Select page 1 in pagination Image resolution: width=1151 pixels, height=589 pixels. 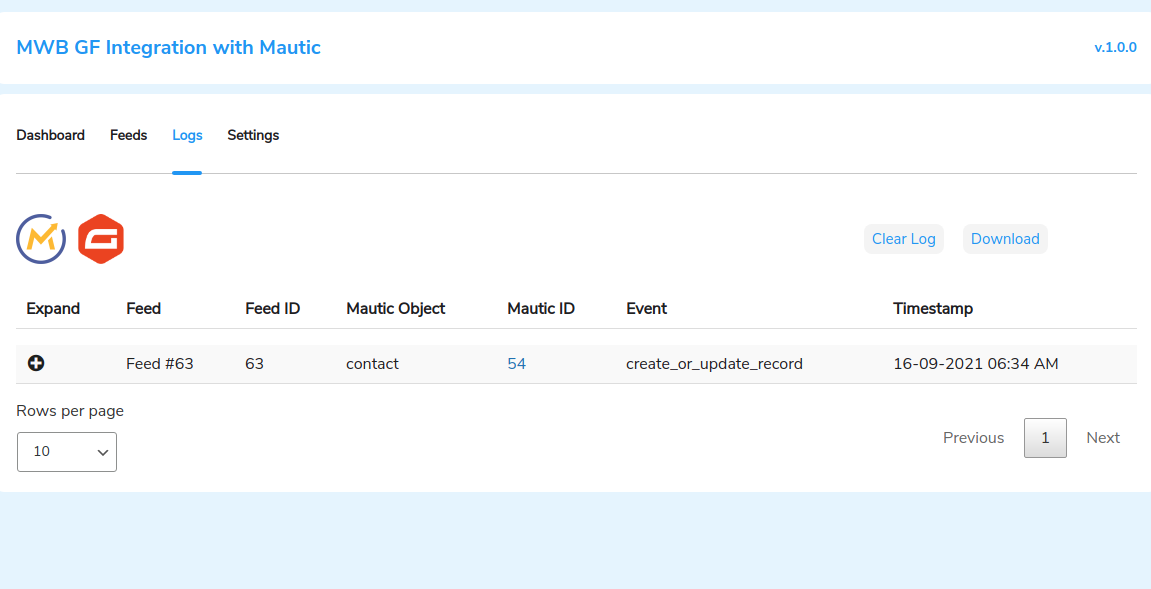point(1045,438)
